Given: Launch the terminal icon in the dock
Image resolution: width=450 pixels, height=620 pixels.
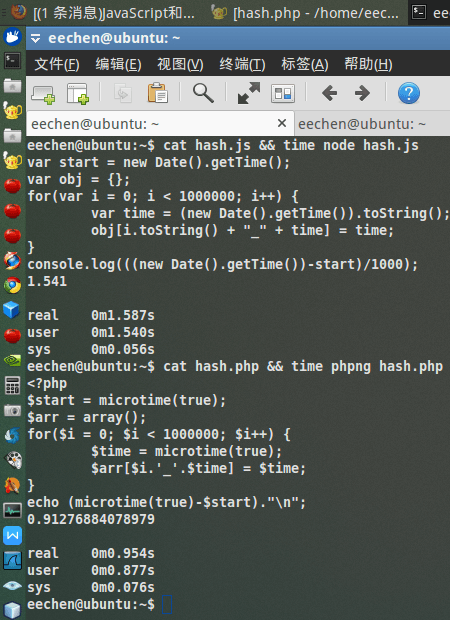Looking at the screenshot, I should pos(12,61).
